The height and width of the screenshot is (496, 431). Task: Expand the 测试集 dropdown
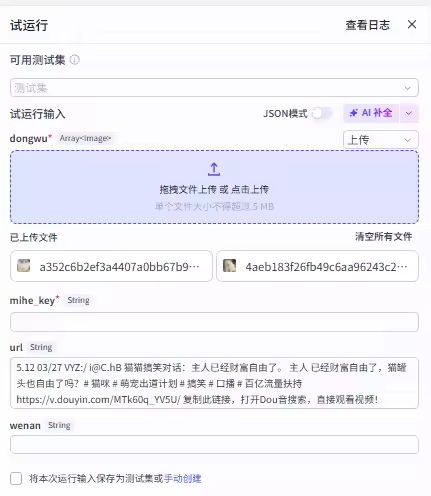(x=214, y=88)
